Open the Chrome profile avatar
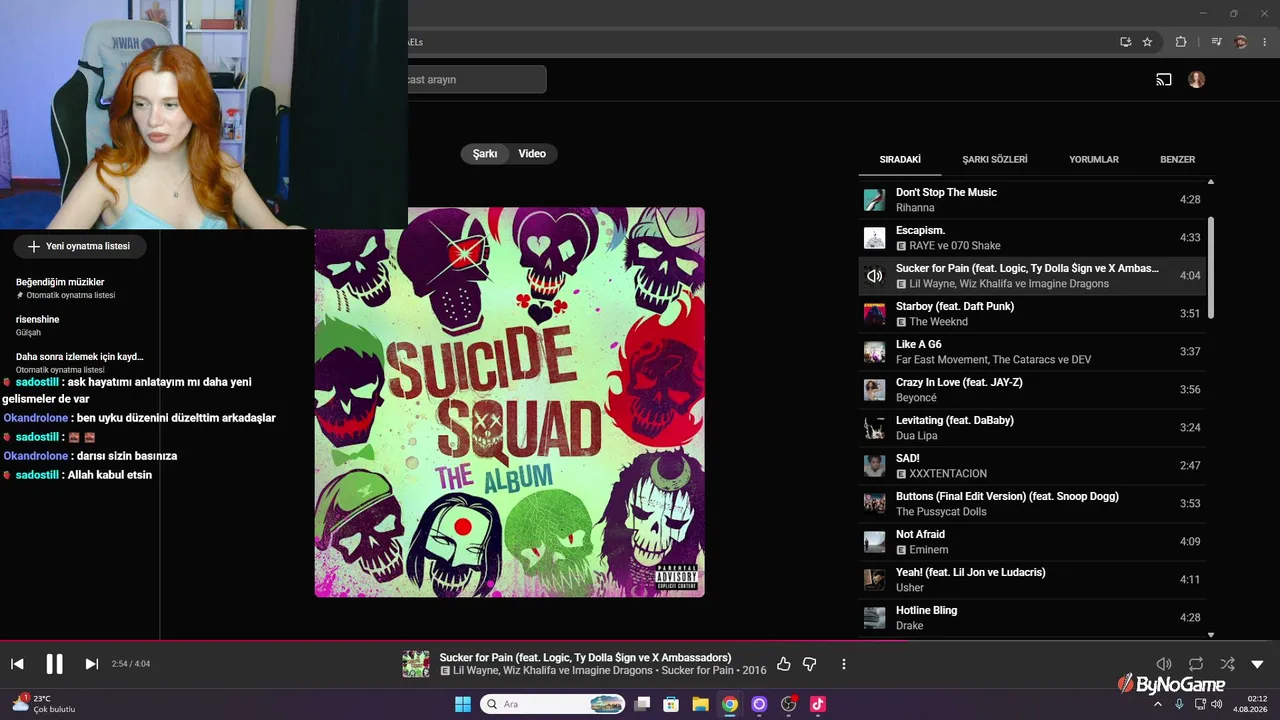 pos(1241,42)
